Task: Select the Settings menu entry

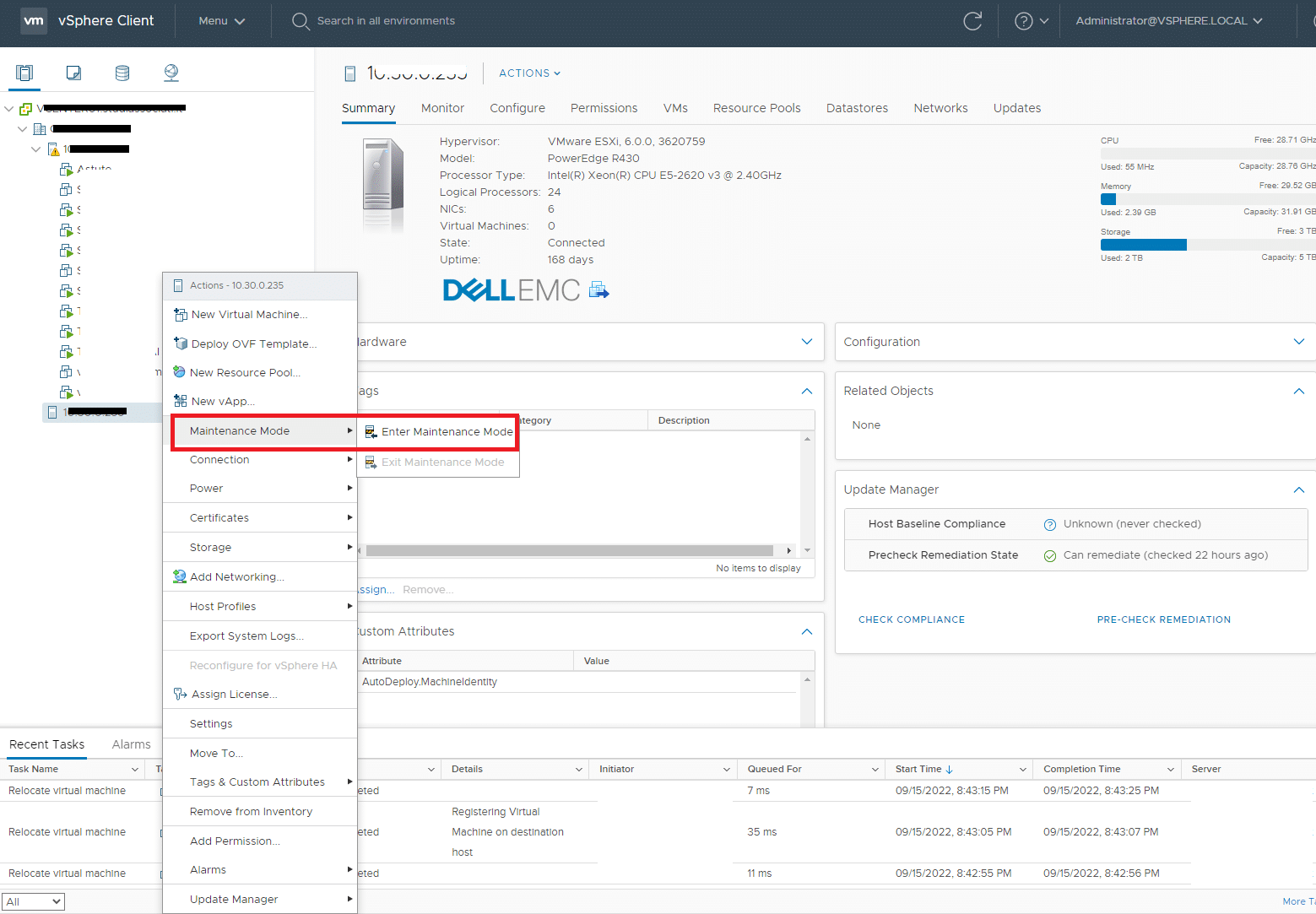Action: [x=260, y=724]
